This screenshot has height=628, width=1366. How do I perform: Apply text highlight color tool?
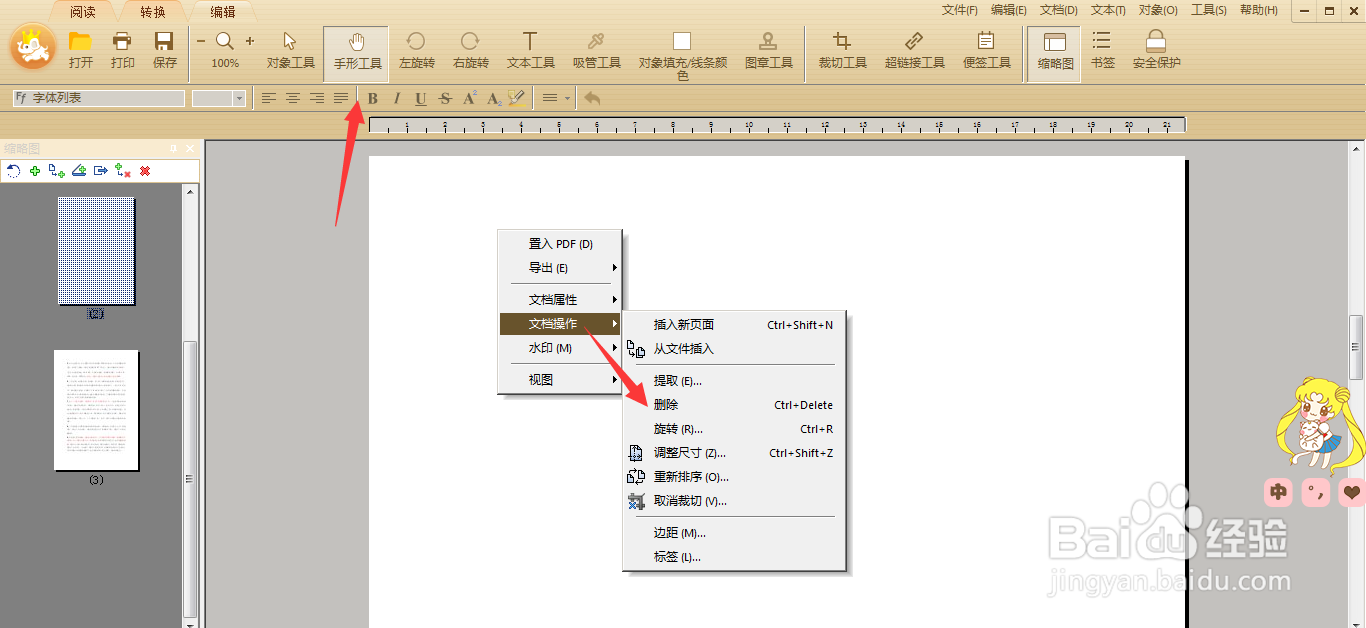click(x=515, y=98)
